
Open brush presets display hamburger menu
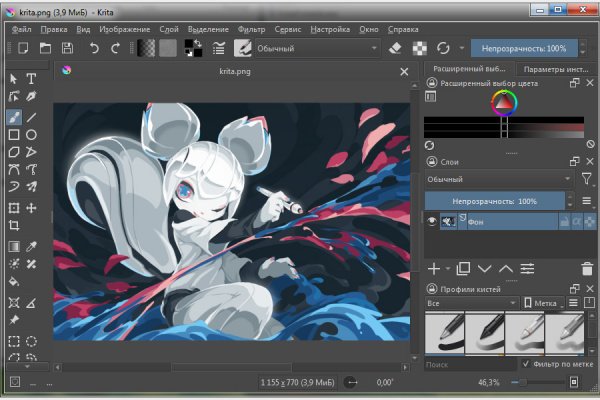pos(573,303)
